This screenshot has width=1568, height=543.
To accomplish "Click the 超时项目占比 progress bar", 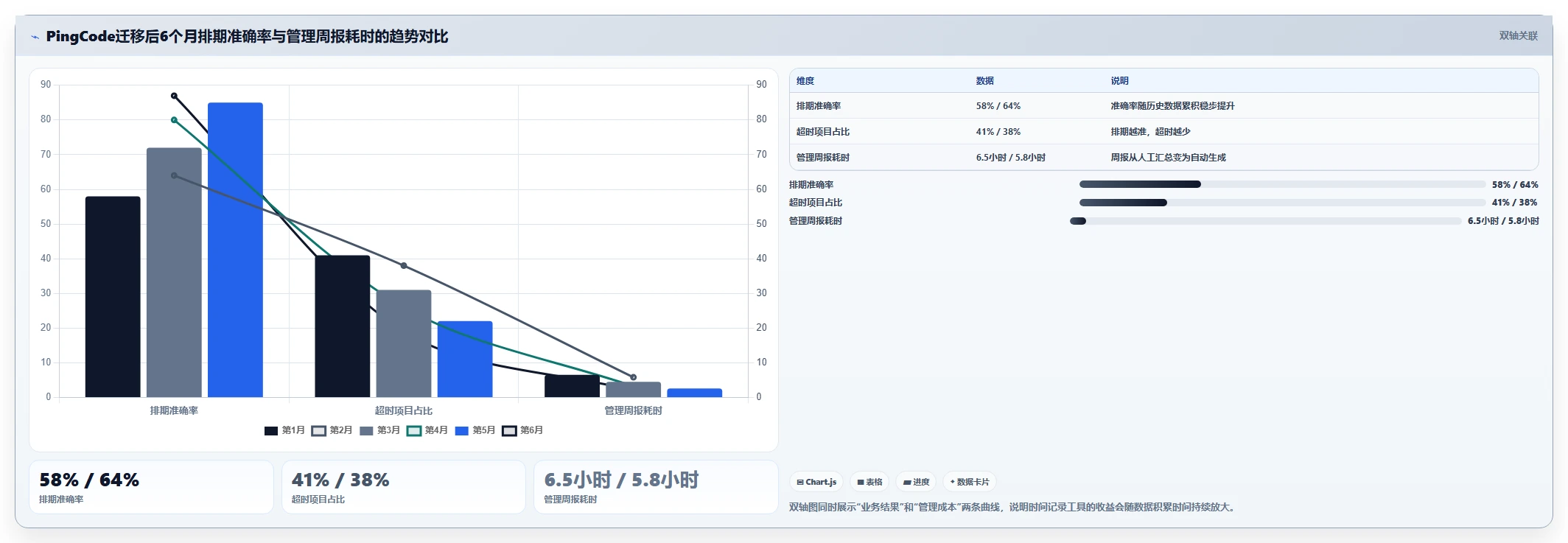I will tap(1282, 203).
